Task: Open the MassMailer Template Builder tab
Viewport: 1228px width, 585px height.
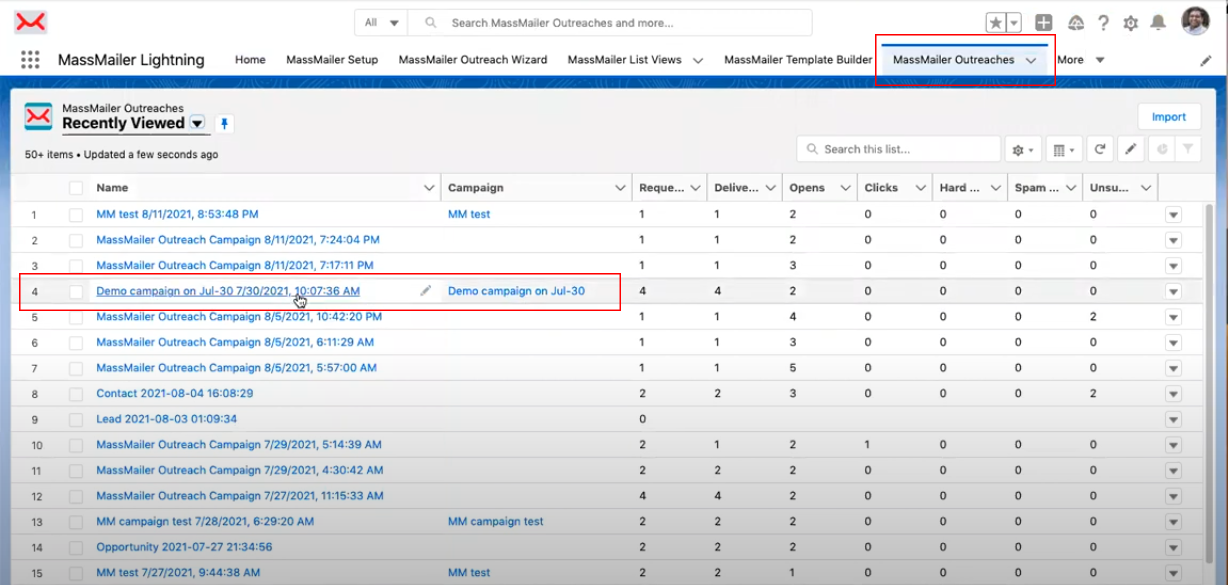Action: pyautogui.click(x=798, y=60)
